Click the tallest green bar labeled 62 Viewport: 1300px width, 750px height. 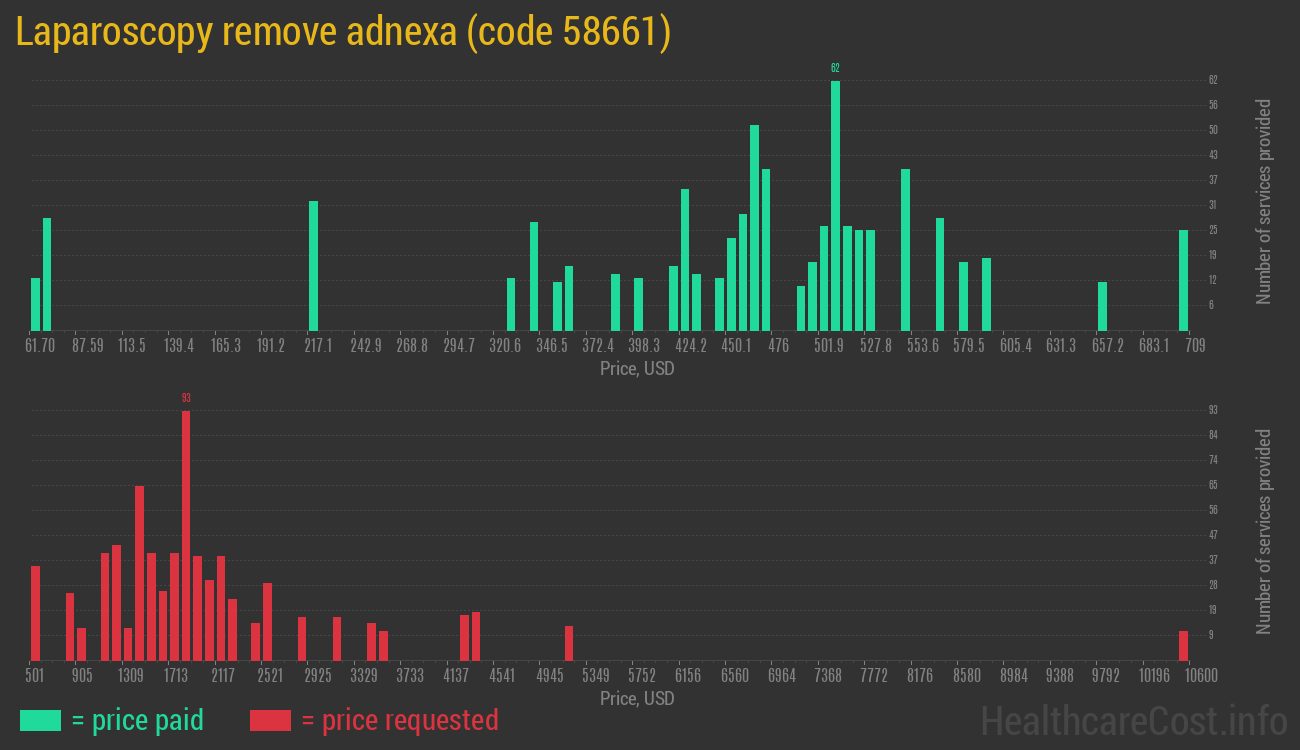pos(835,205)
